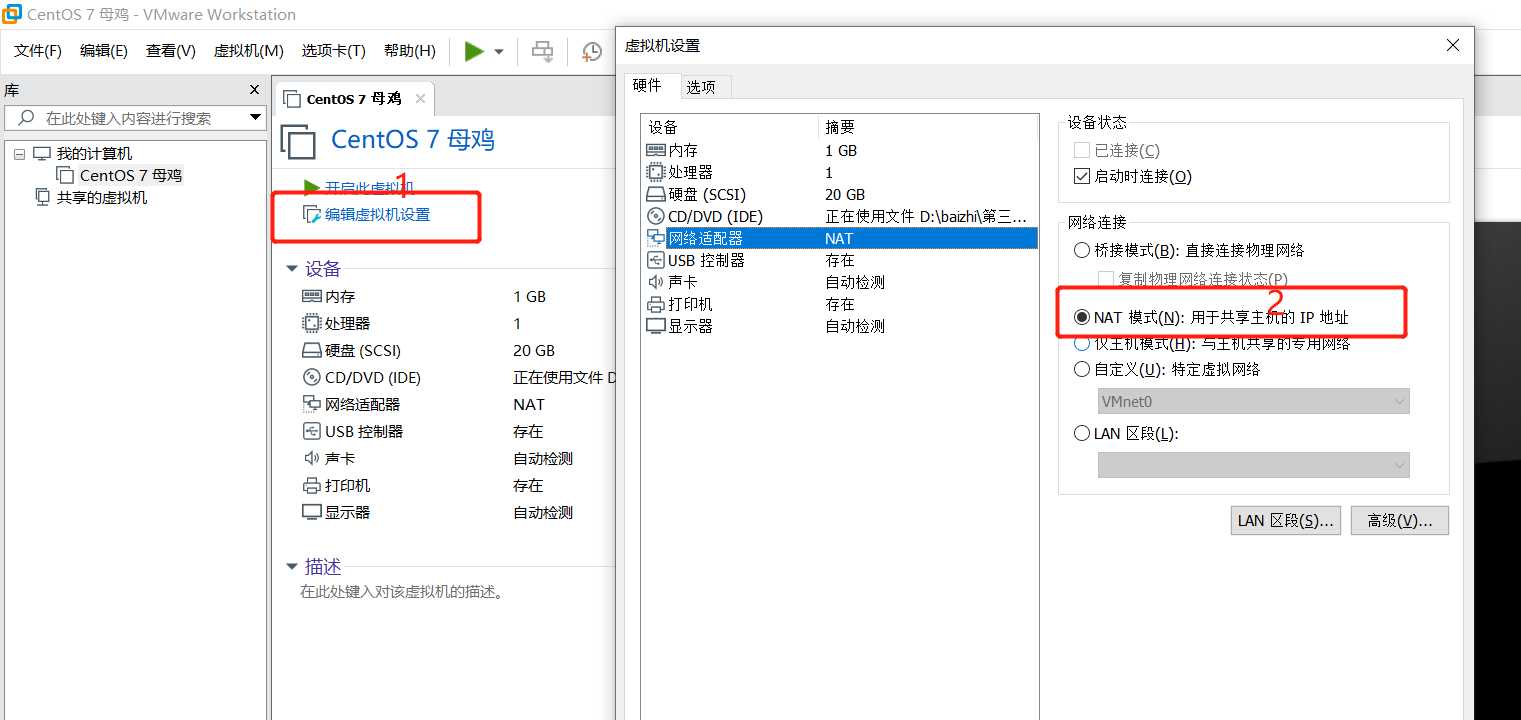Select 处理器 icon in settings dialog list
Image resolution: width=1521 pixels, height=720 pixels.
(x=656, y=172)
